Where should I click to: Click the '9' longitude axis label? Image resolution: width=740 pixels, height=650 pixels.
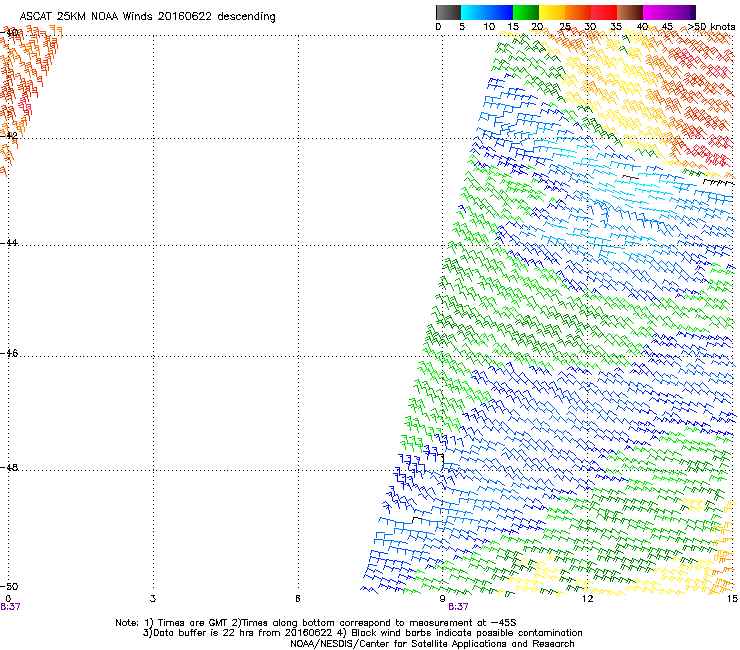(x=442, y=598)
